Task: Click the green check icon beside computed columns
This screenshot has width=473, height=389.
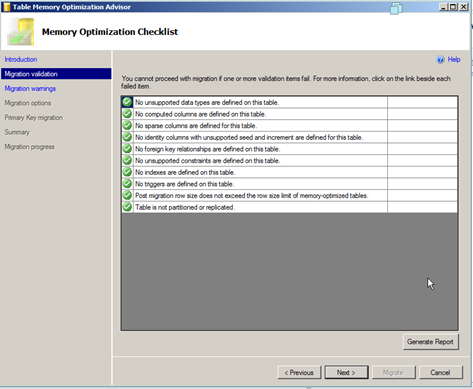Action: (x=127, y=114)
